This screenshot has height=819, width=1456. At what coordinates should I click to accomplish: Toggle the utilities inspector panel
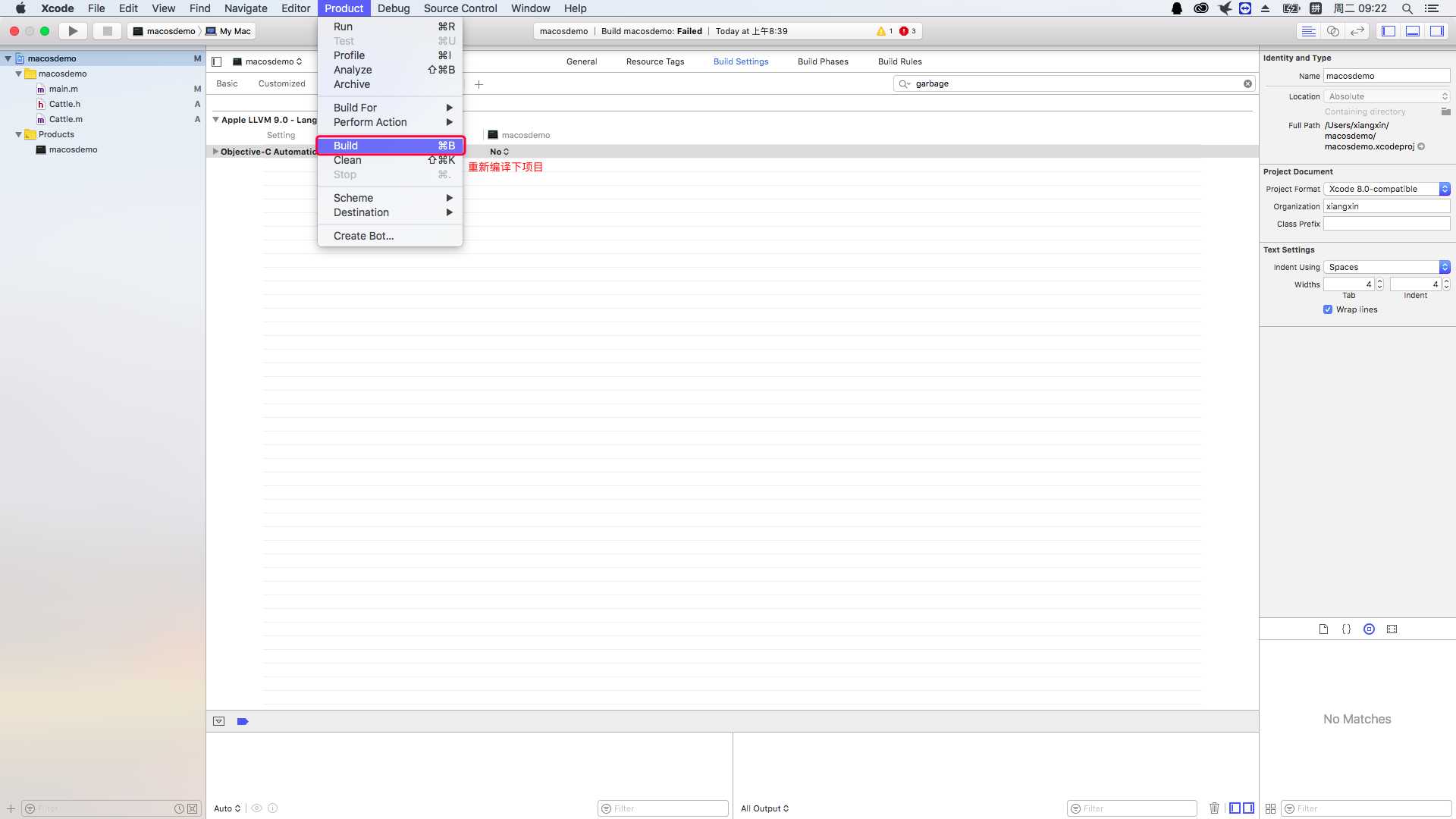tap(1437, 31)
